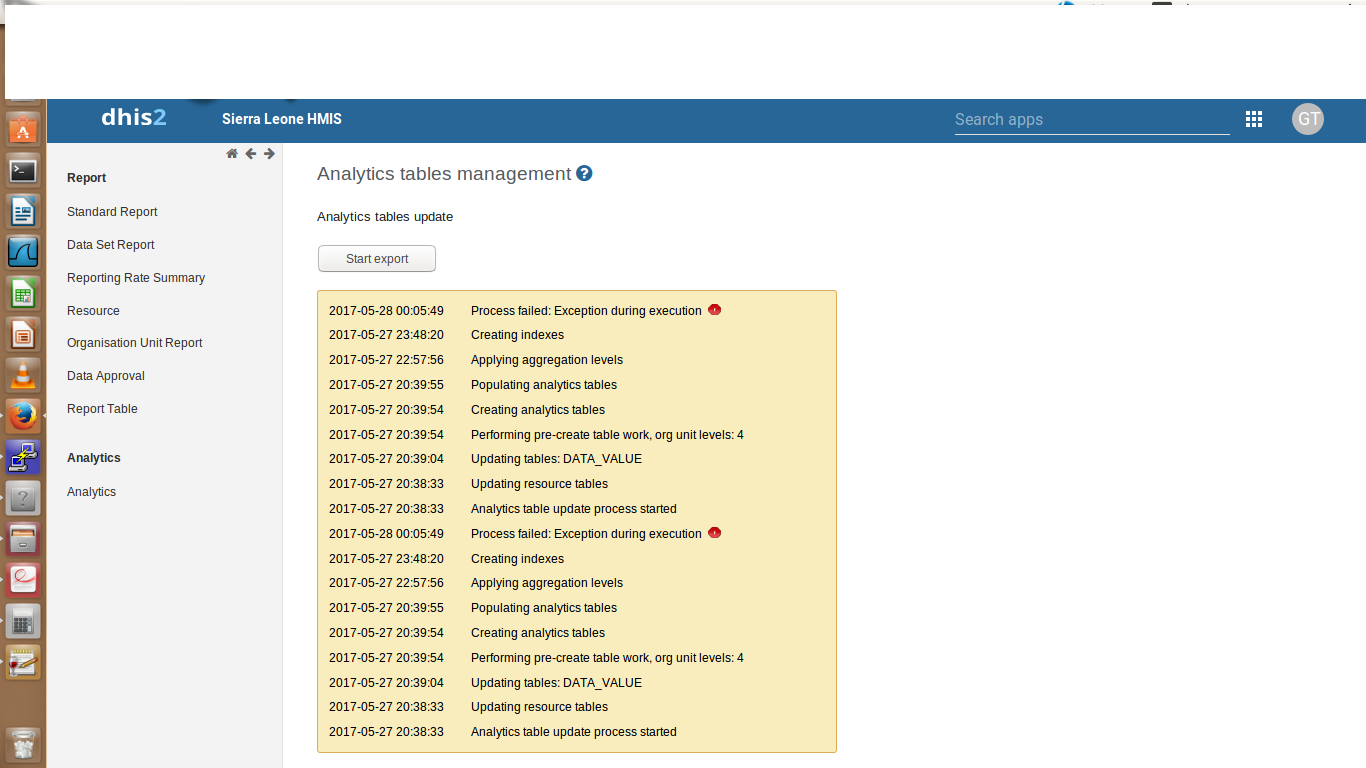Click the first "Updating tables: DATA_VALUE" log entry
This screenshot has width=1366, height=768.
coord(556,459)
